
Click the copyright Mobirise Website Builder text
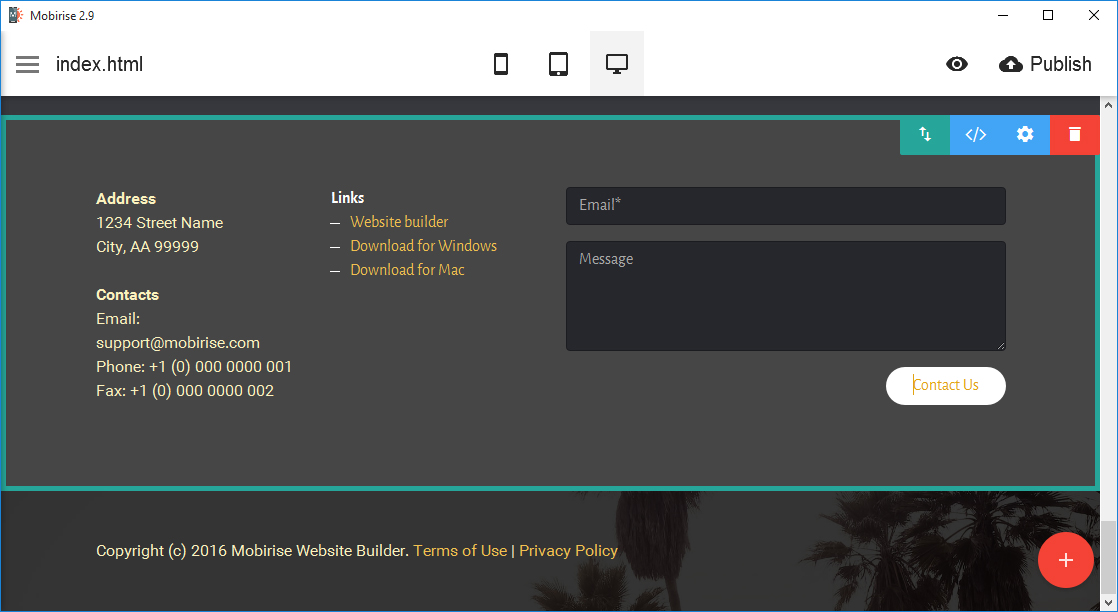(x=252, y=551)
